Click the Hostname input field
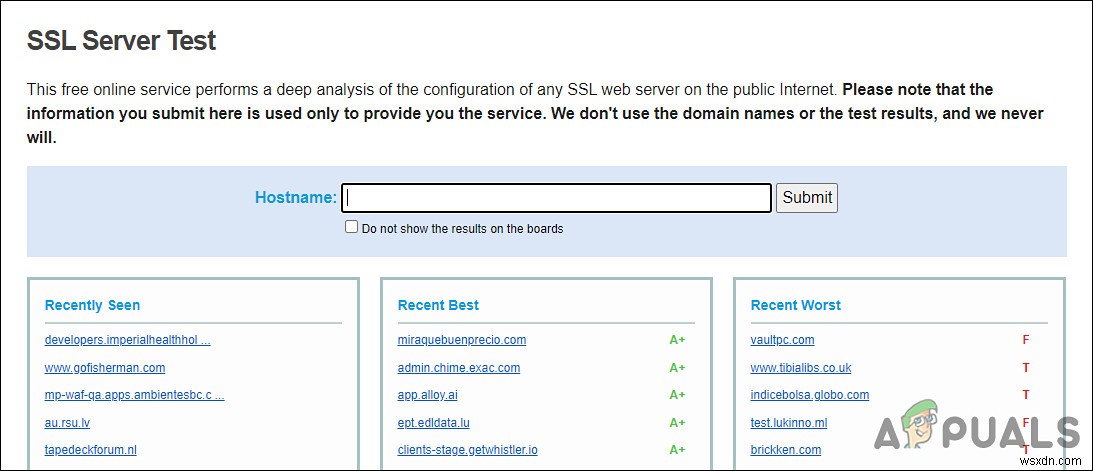The height and width of the screenshot is (471, 1093). point(556,198)
